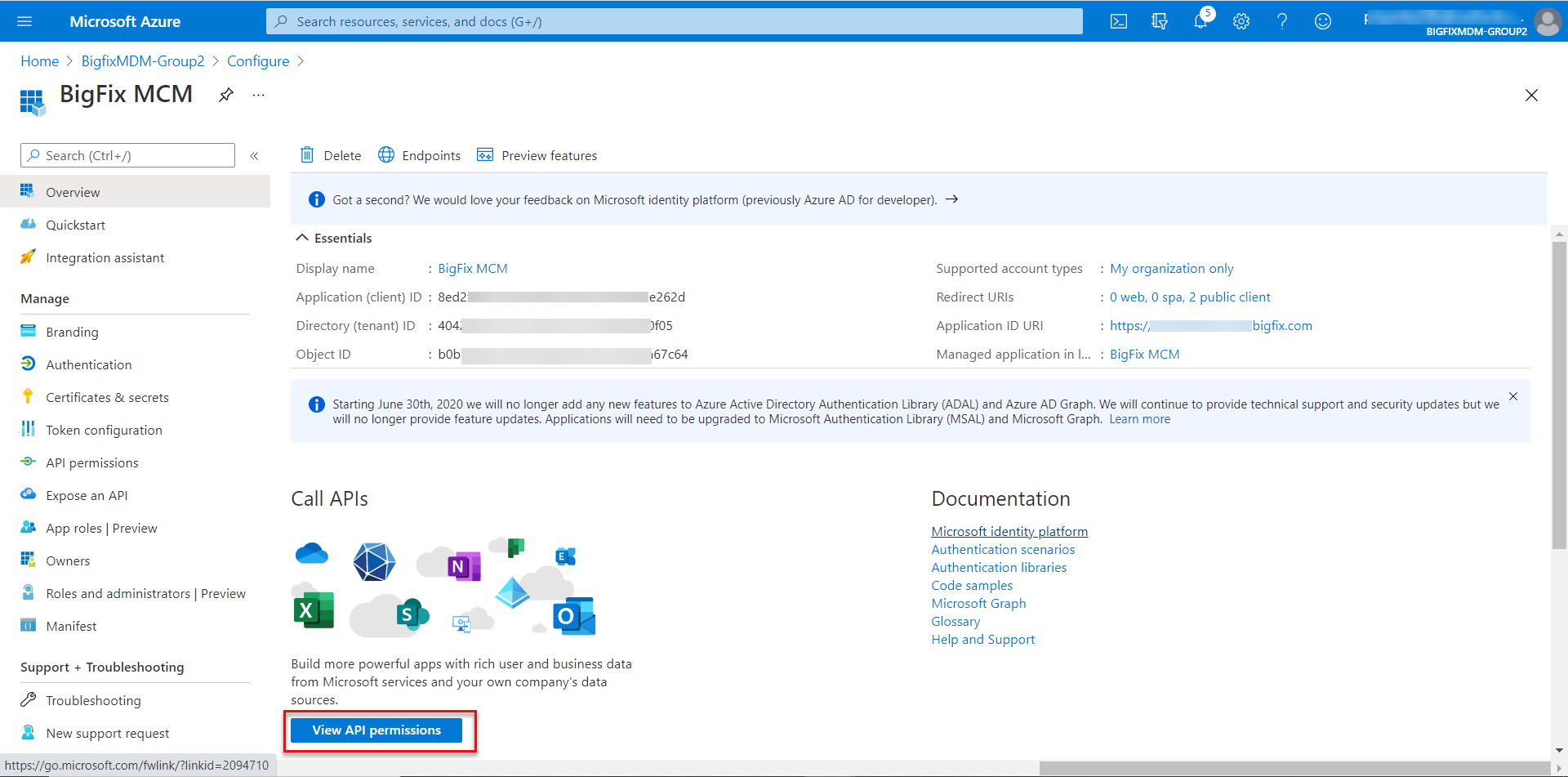Collapse the left navigation menu
The height and width of the screenshot is (777, 1568).
click(254, 155)
